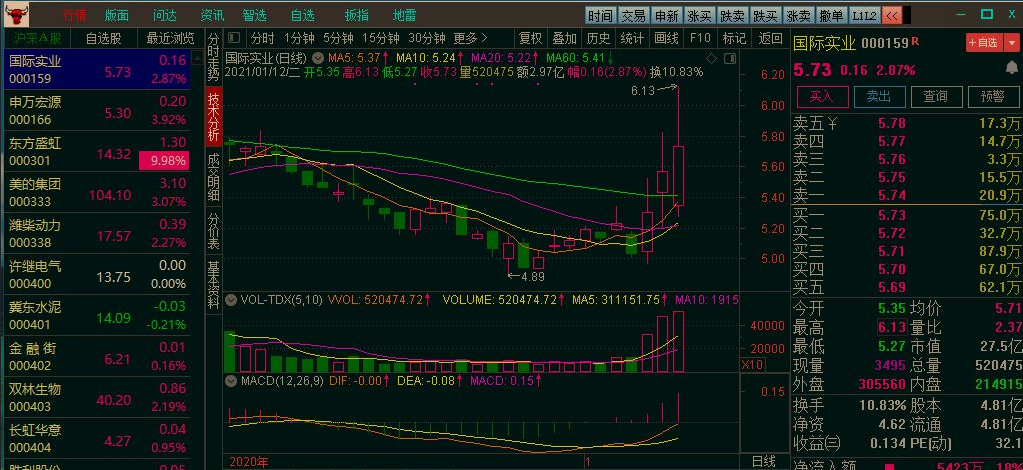Open the 智选 menu
The width and height of the screenshot is (1023, 470).
click(254, 15)
